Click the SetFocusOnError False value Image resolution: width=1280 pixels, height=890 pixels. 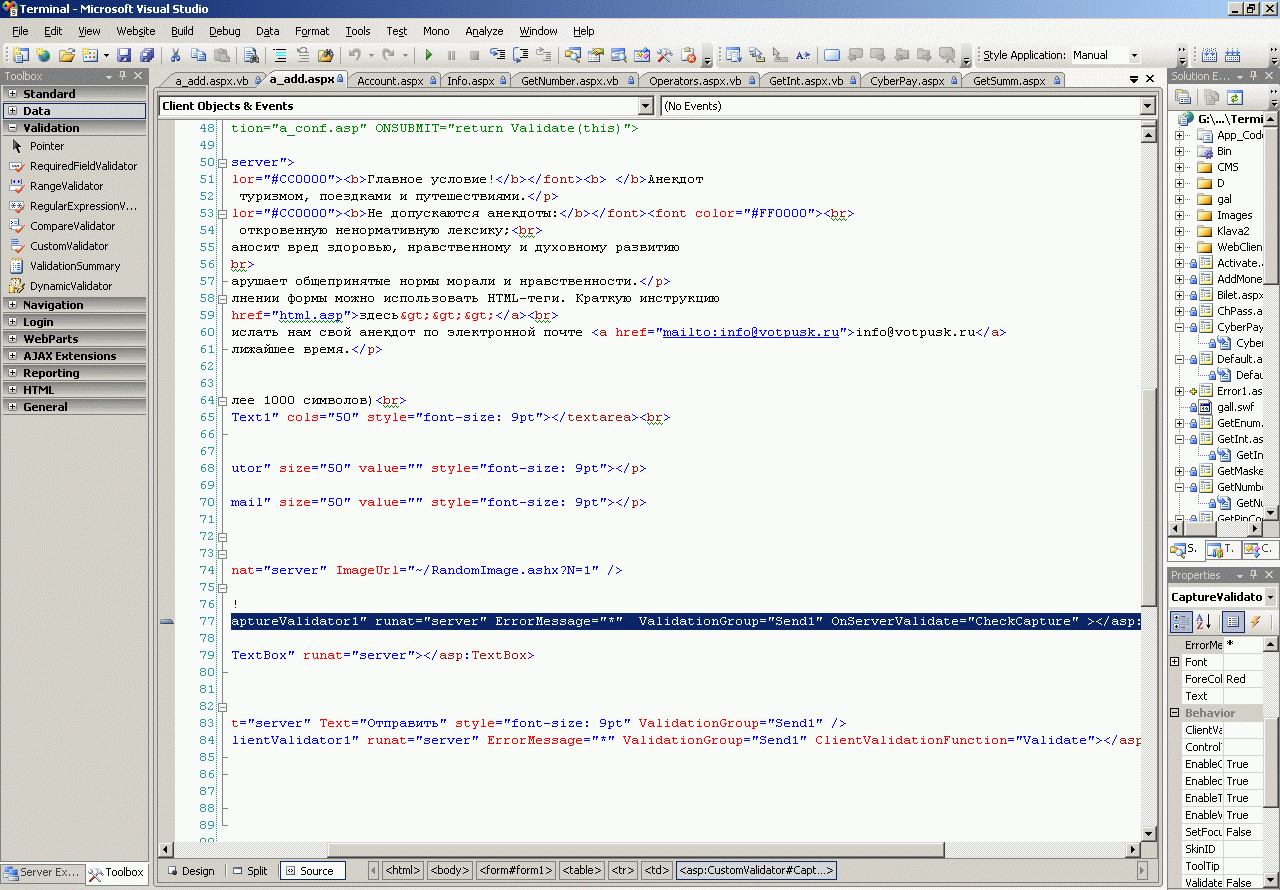point(1244,832)
